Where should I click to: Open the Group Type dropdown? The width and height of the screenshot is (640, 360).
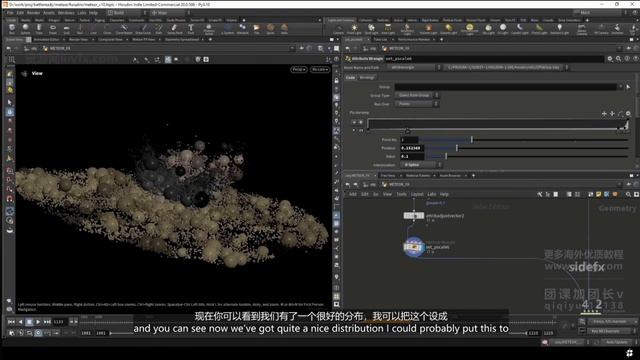416,95
